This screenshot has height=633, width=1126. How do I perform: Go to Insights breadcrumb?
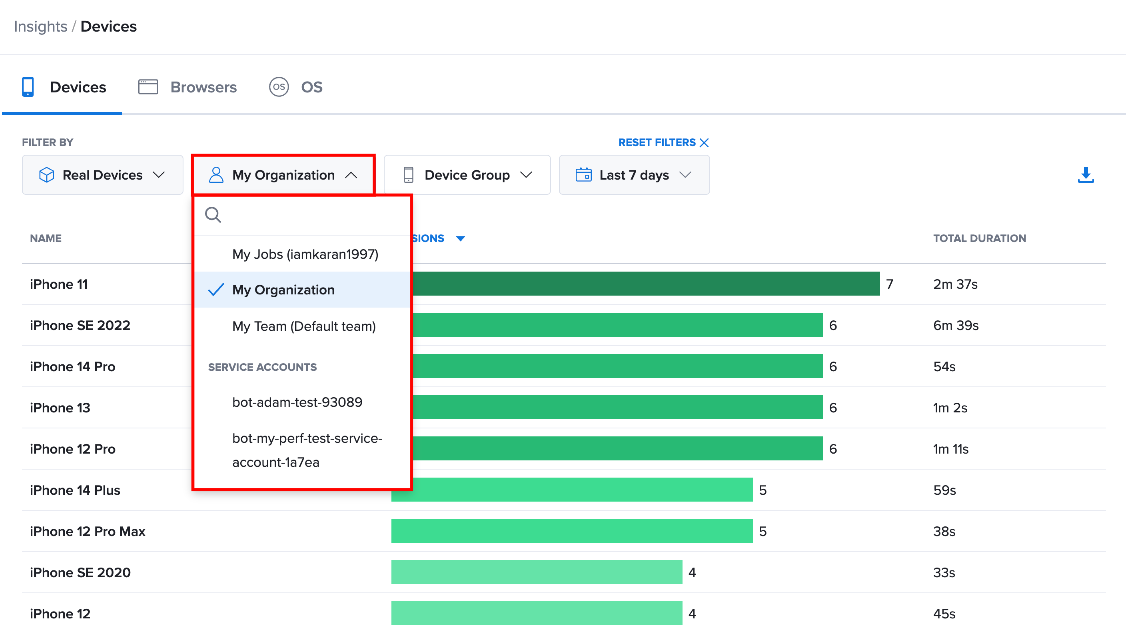(x=40, y=27)
